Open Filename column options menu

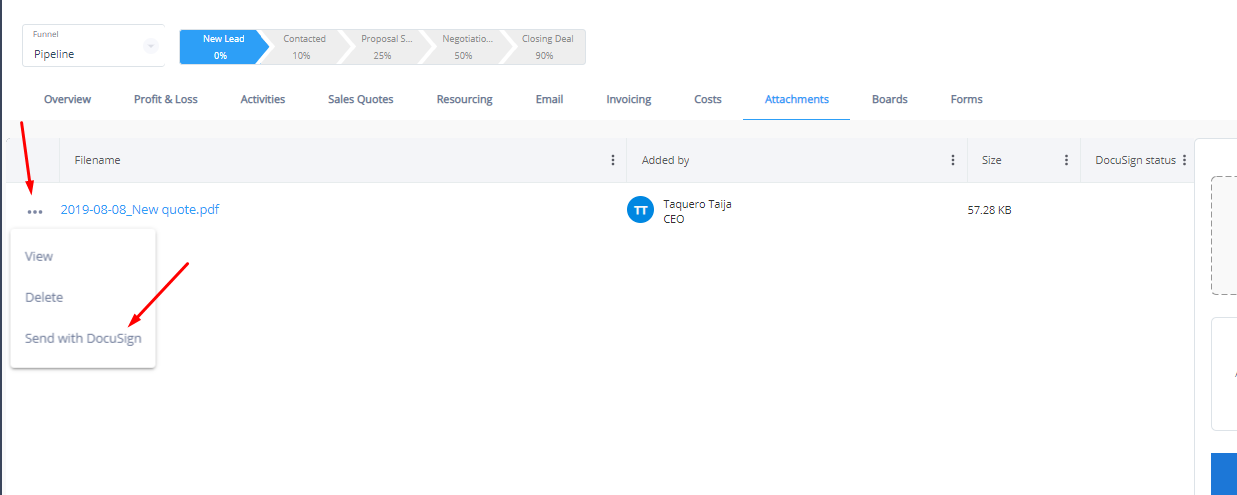click(x=613, y=160)
